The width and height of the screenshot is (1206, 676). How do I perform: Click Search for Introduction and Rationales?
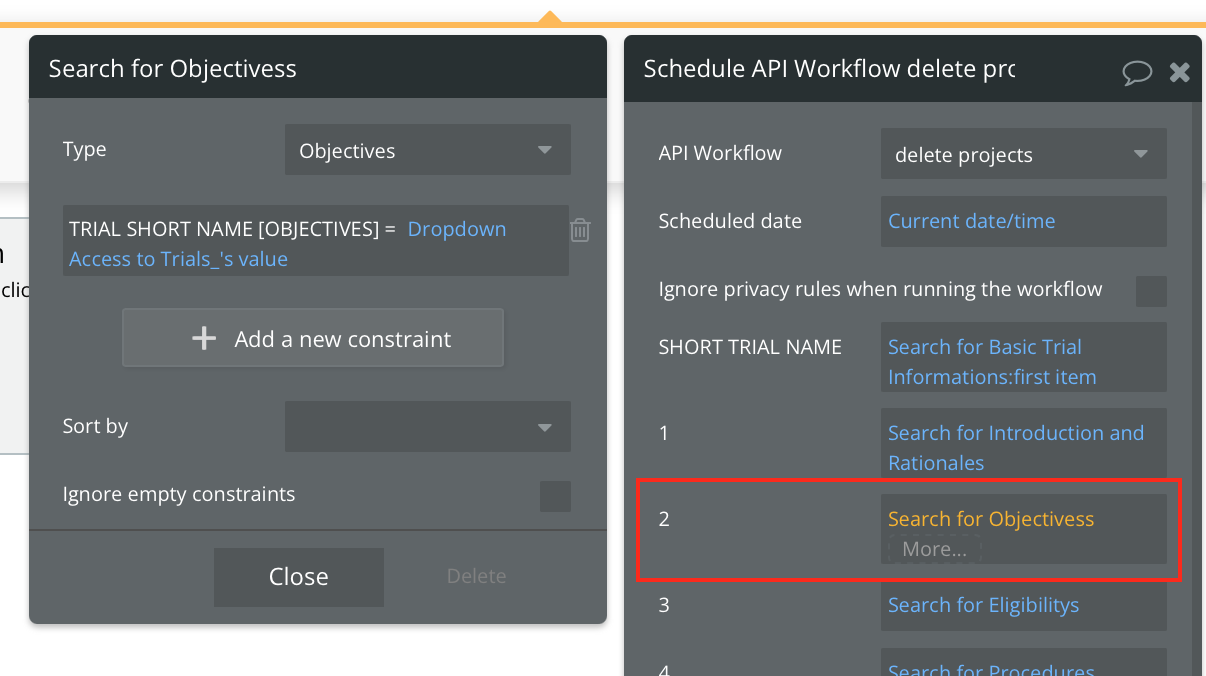point(1015,447)
